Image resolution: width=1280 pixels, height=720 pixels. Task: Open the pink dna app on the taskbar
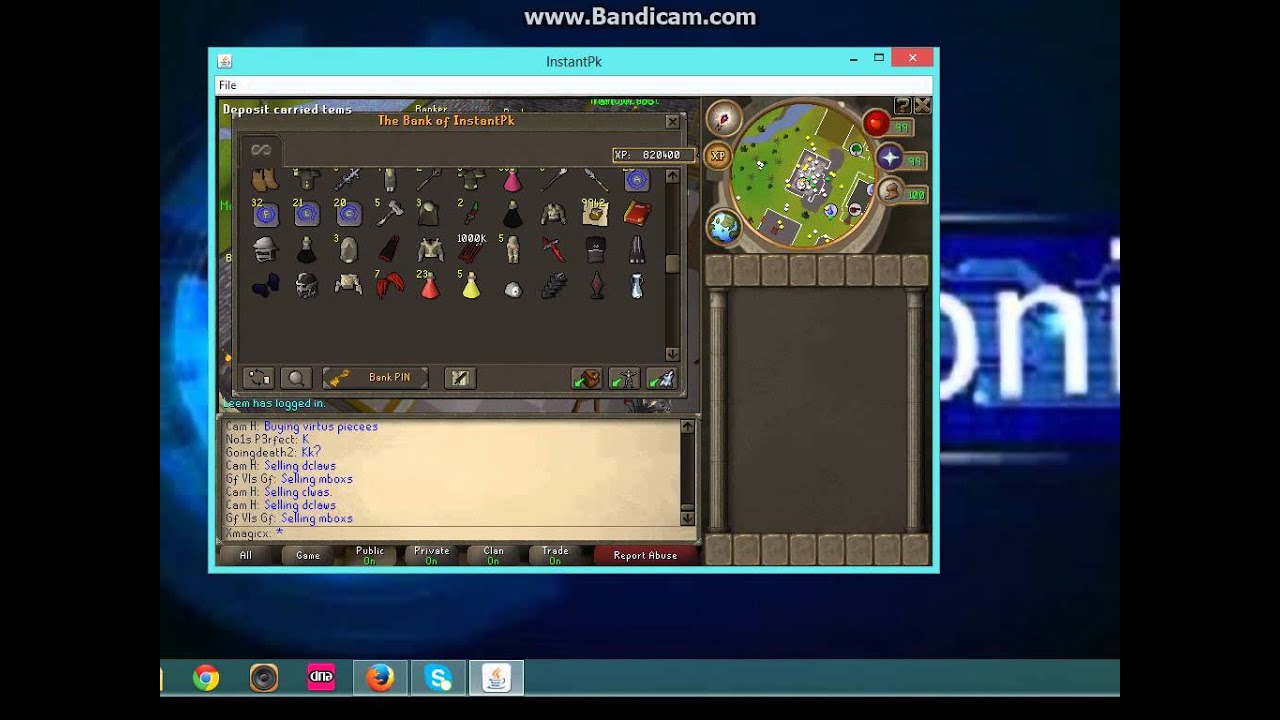[322, 679]
